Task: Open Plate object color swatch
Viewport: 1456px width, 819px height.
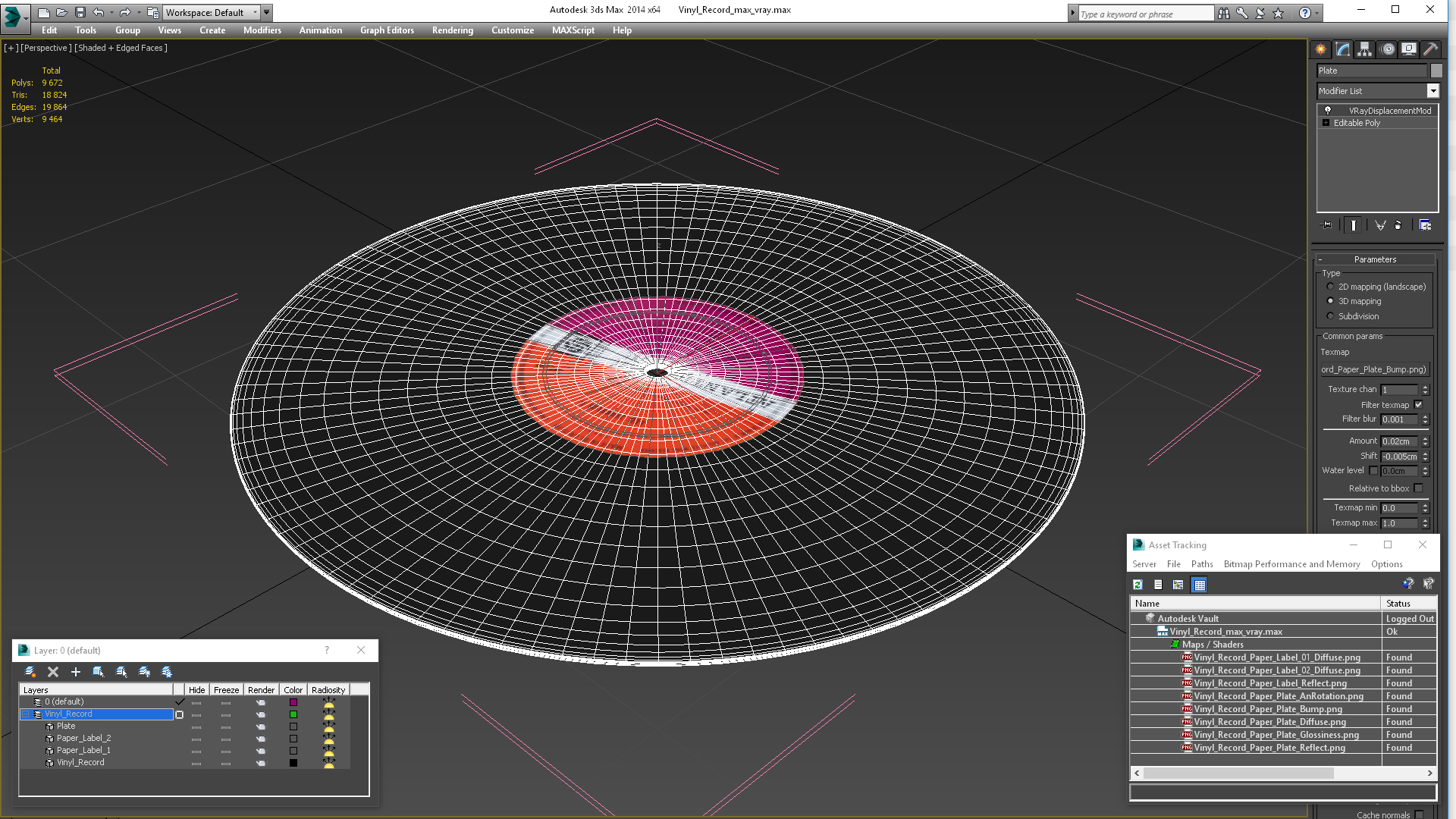Action: coord(1436,71)
